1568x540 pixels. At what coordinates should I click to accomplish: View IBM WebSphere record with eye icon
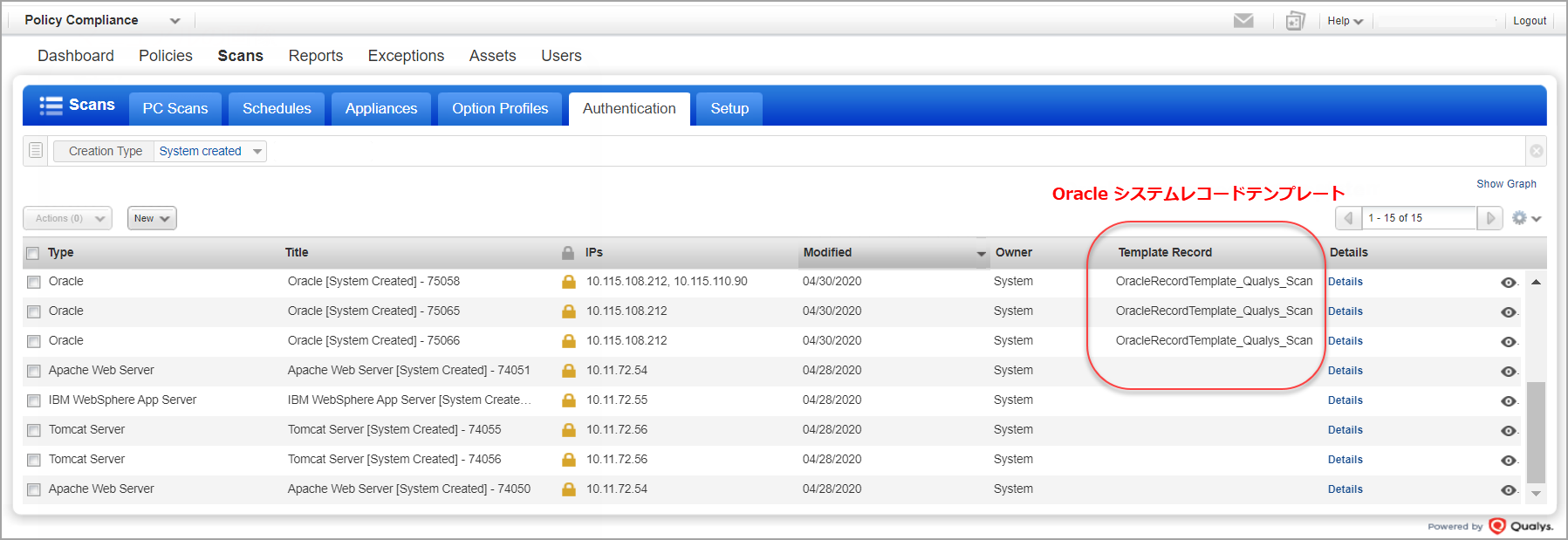pos(1508,401)
